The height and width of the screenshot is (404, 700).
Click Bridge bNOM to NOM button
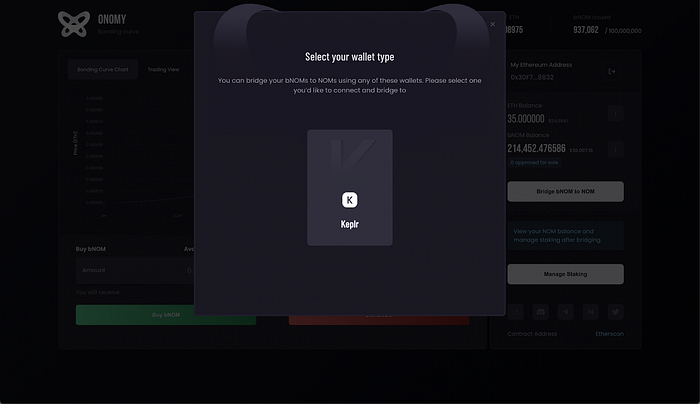(565, 192)
